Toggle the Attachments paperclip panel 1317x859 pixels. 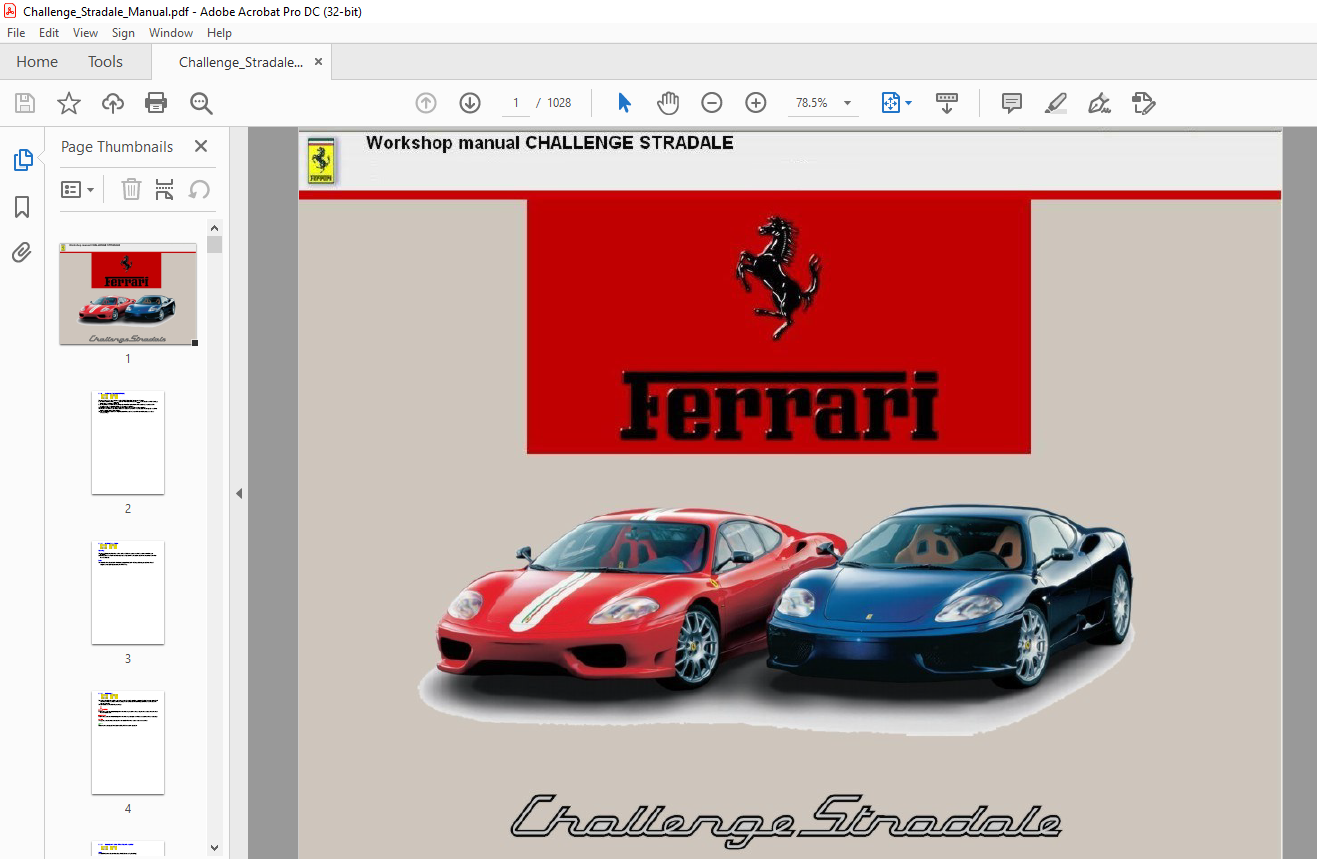22,253
